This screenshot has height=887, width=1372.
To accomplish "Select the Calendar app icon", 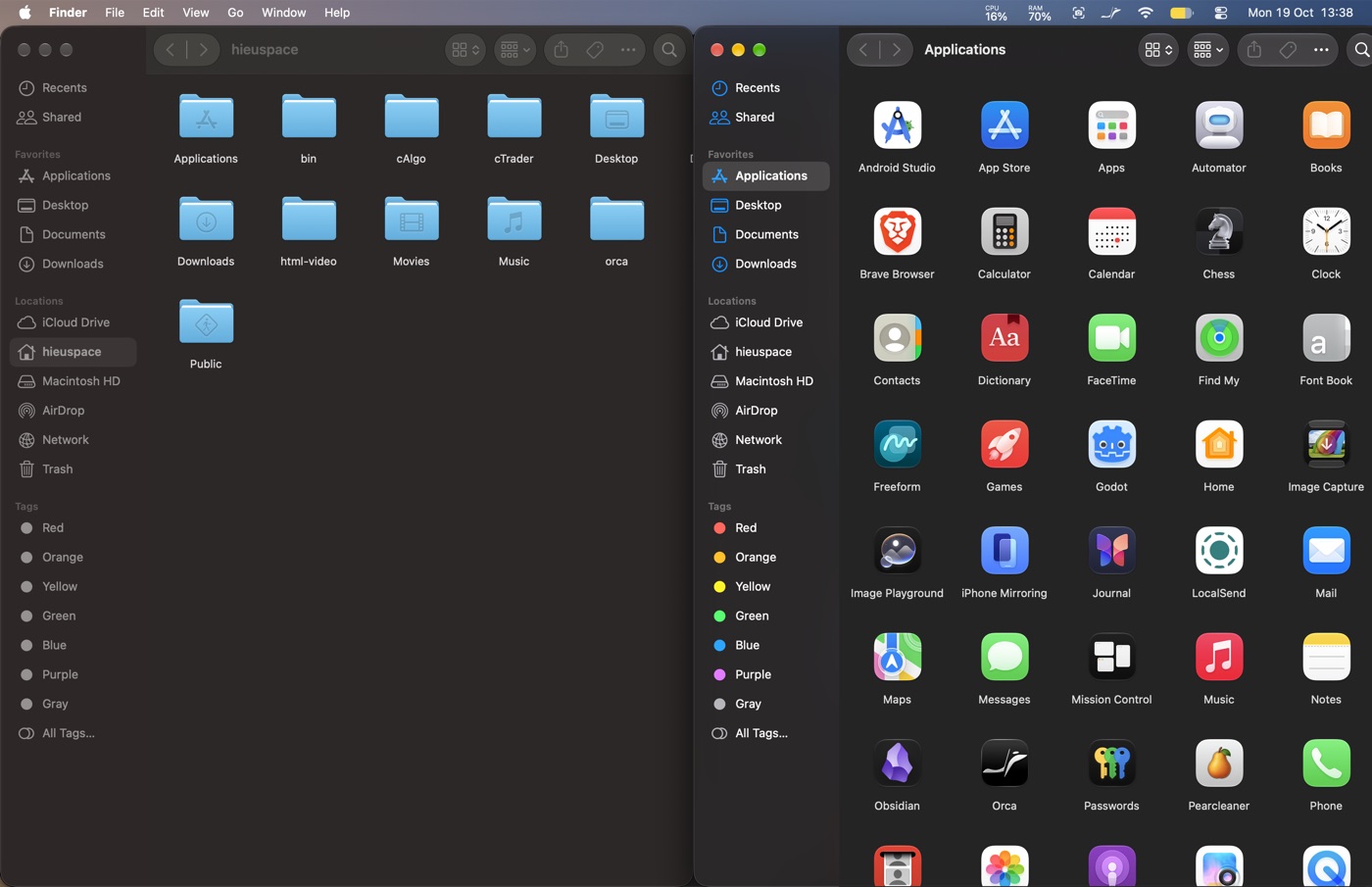I will coord(1111,232).
